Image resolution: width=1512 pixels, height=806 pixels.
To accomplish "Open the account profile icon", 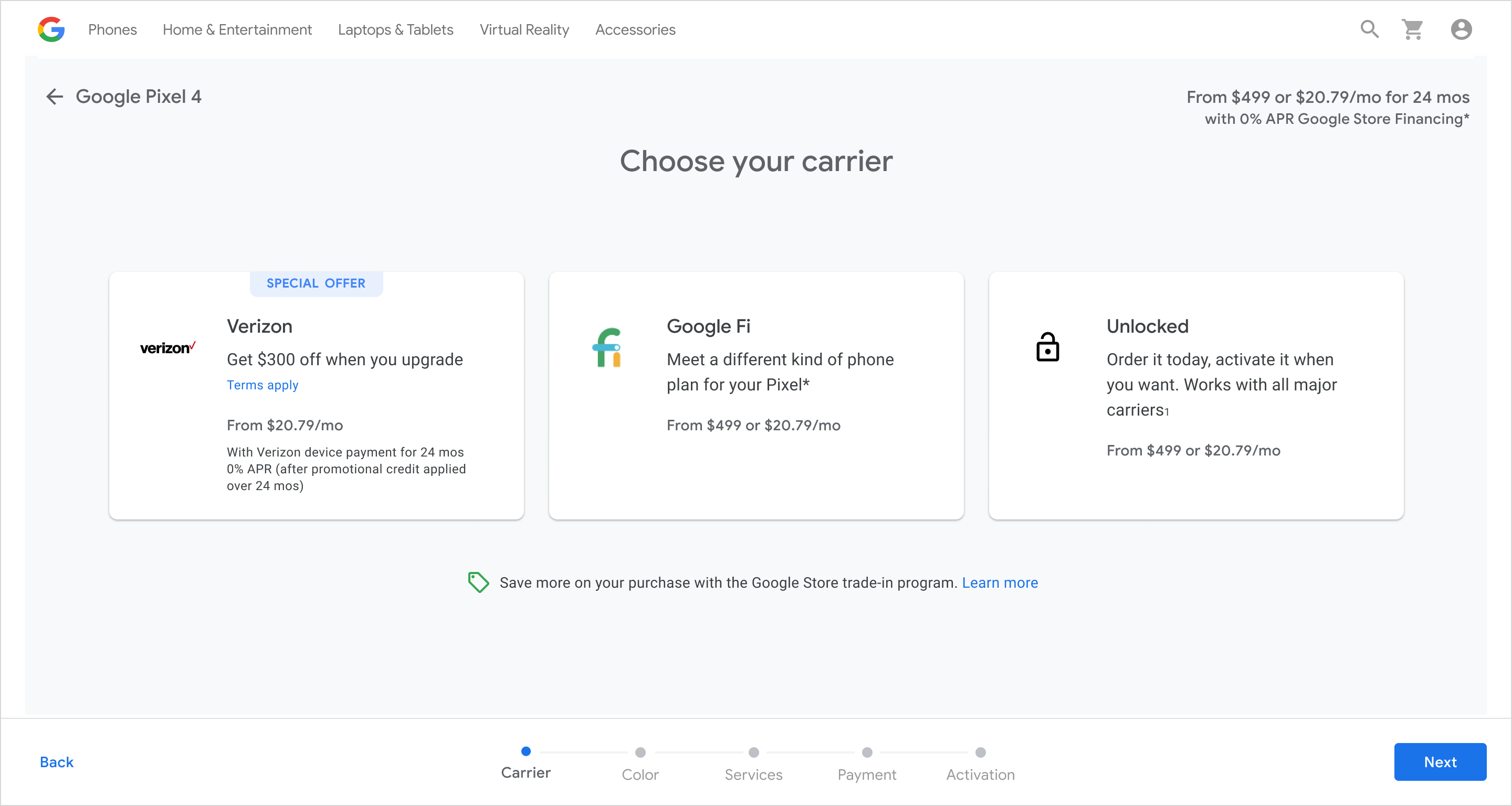I will coord(1461,29).
